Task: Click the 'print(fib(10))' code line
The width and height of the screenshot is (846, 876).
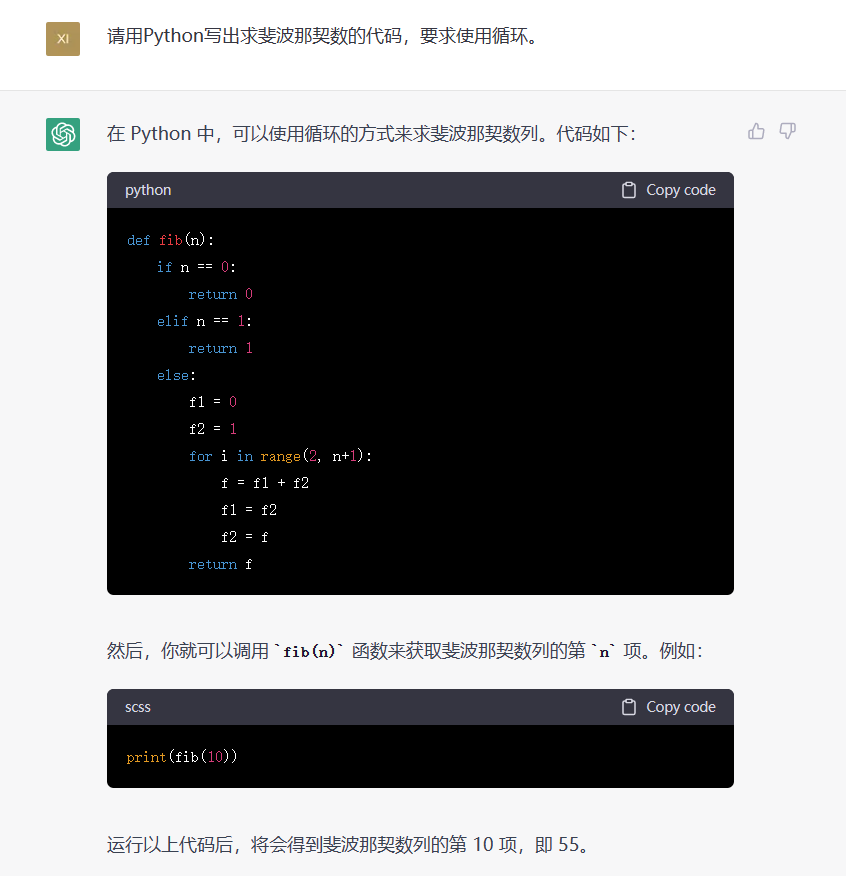Action: tap(182, 757)
